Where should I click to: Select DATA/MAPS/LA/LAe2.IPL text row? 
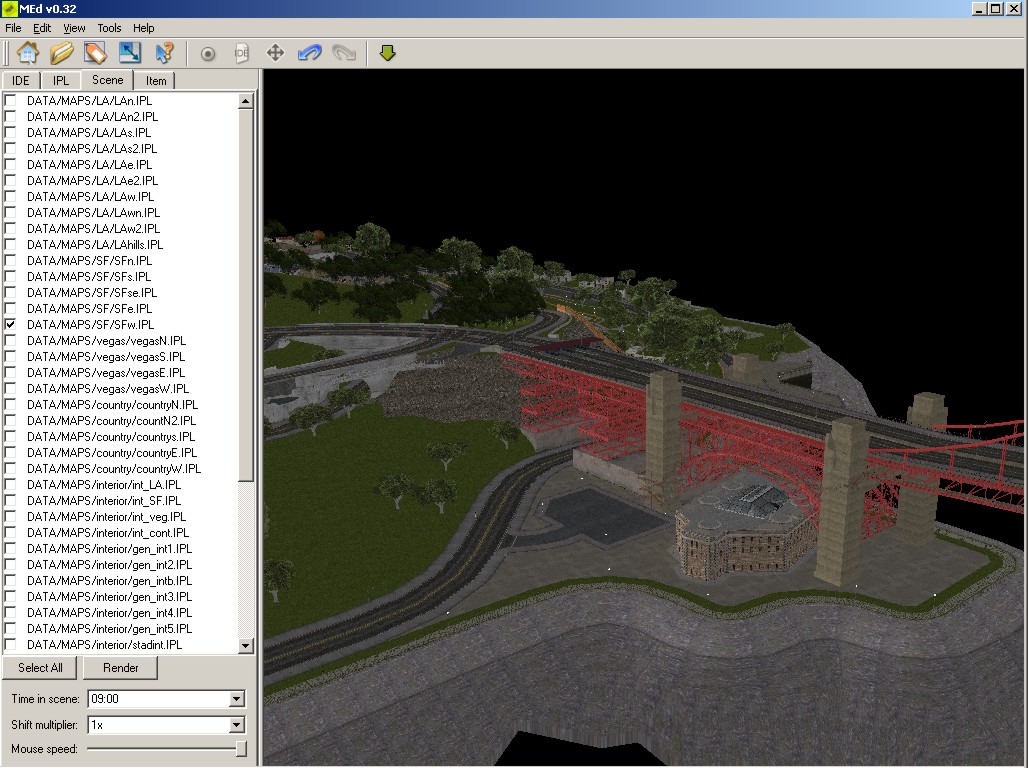[x=92, y=180]
